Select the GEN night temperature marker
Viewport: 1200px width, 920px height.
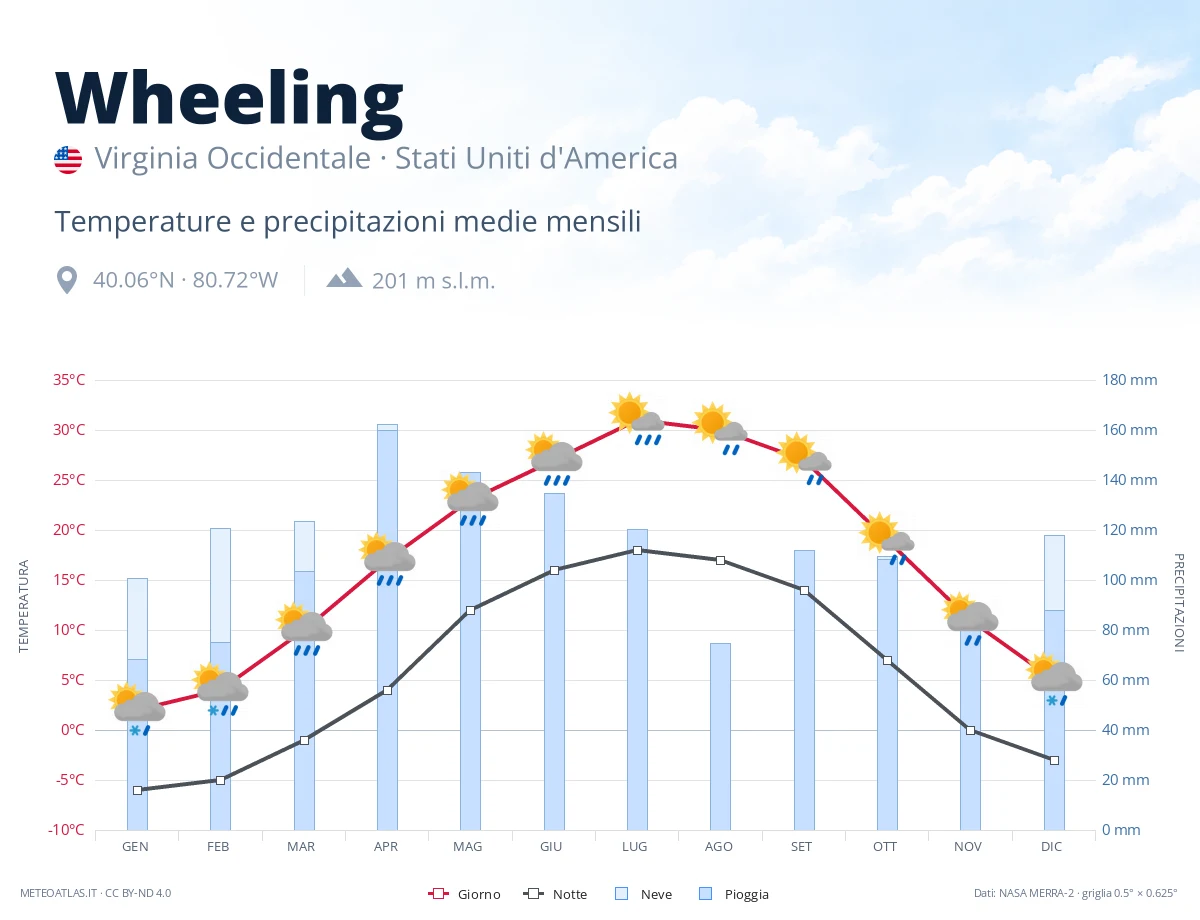pyautogui.click(x=137, y=790)
